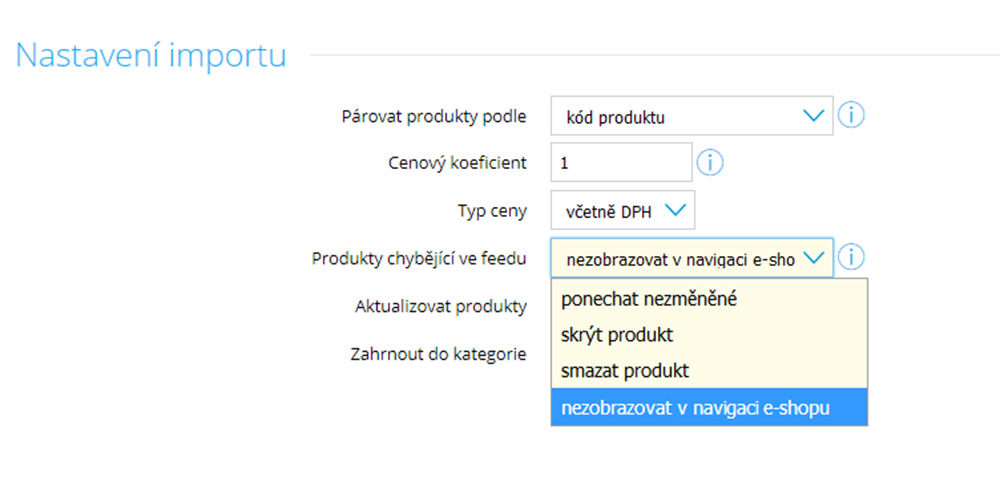Click the Produkty chybějící ve feedu combo box
The image size is (1000, 500).
[x=692, y=258]
